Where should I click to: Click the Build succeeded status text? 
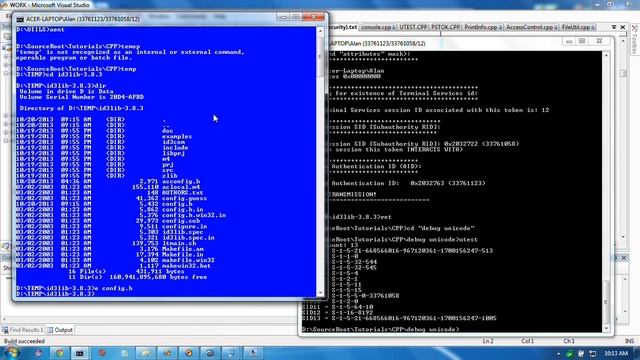pos(24,341)
